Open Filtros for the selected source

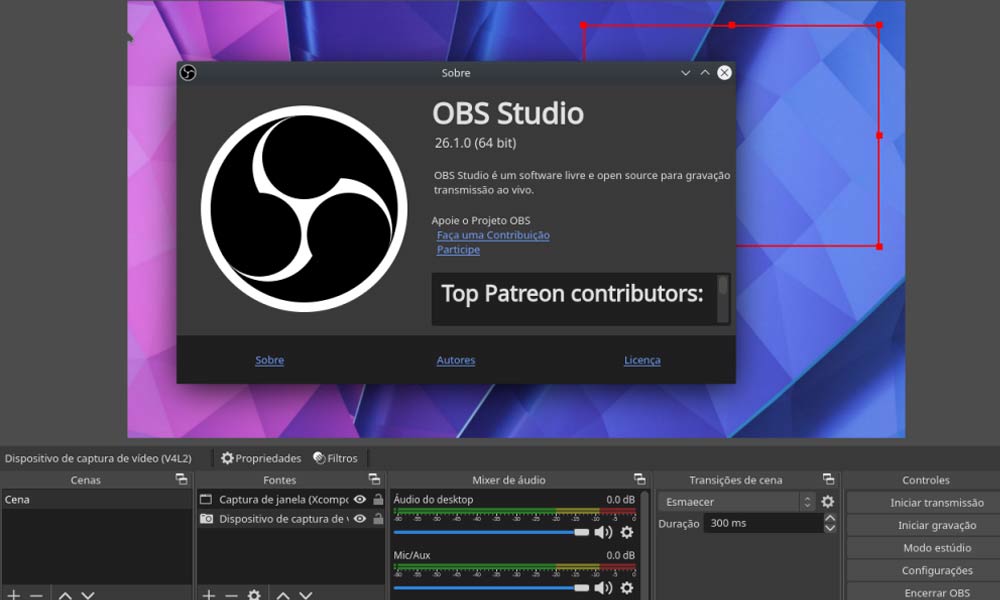pos(335,458)
